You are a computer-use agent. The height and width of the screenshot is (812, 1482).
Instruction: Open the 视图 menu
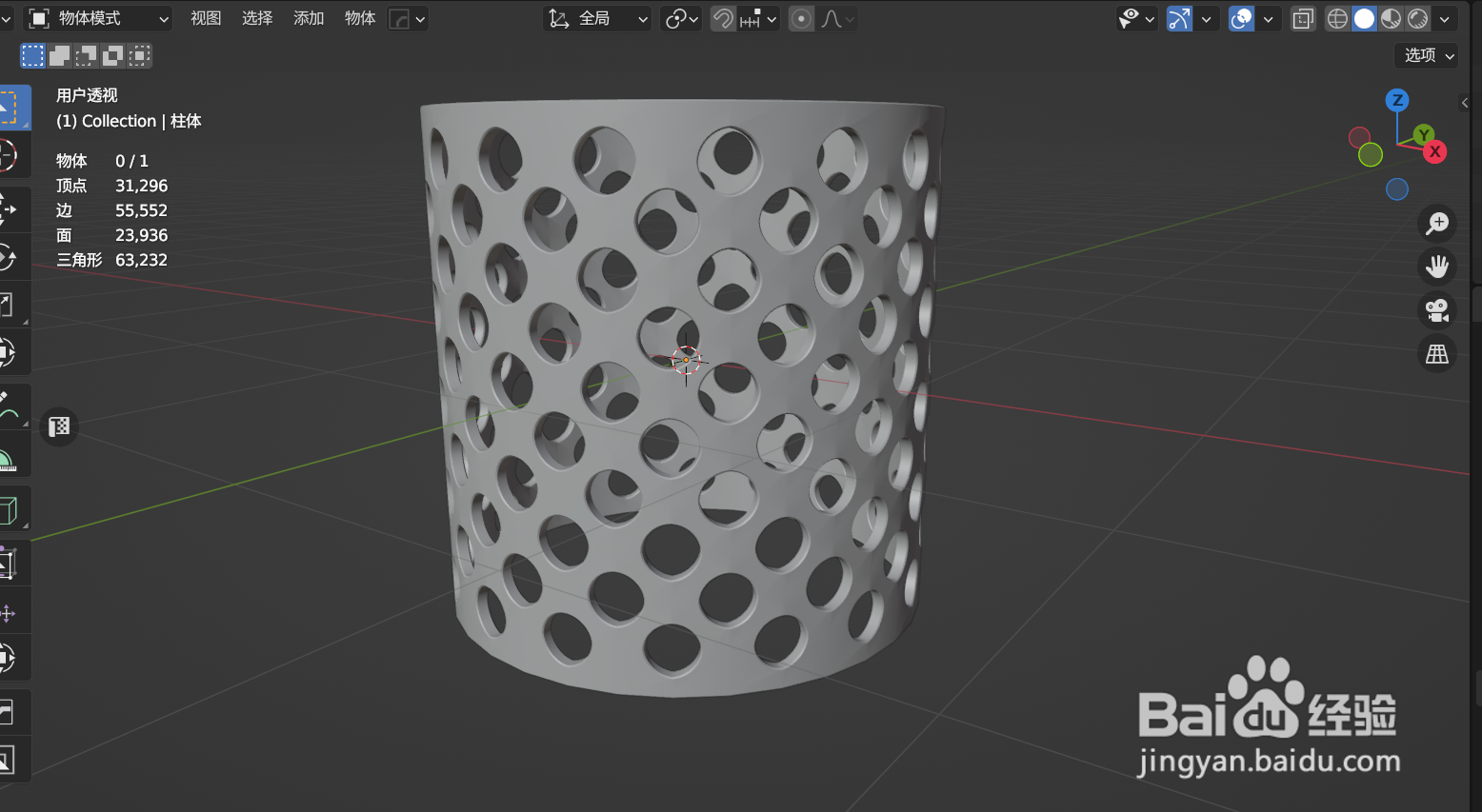point(206,19)
